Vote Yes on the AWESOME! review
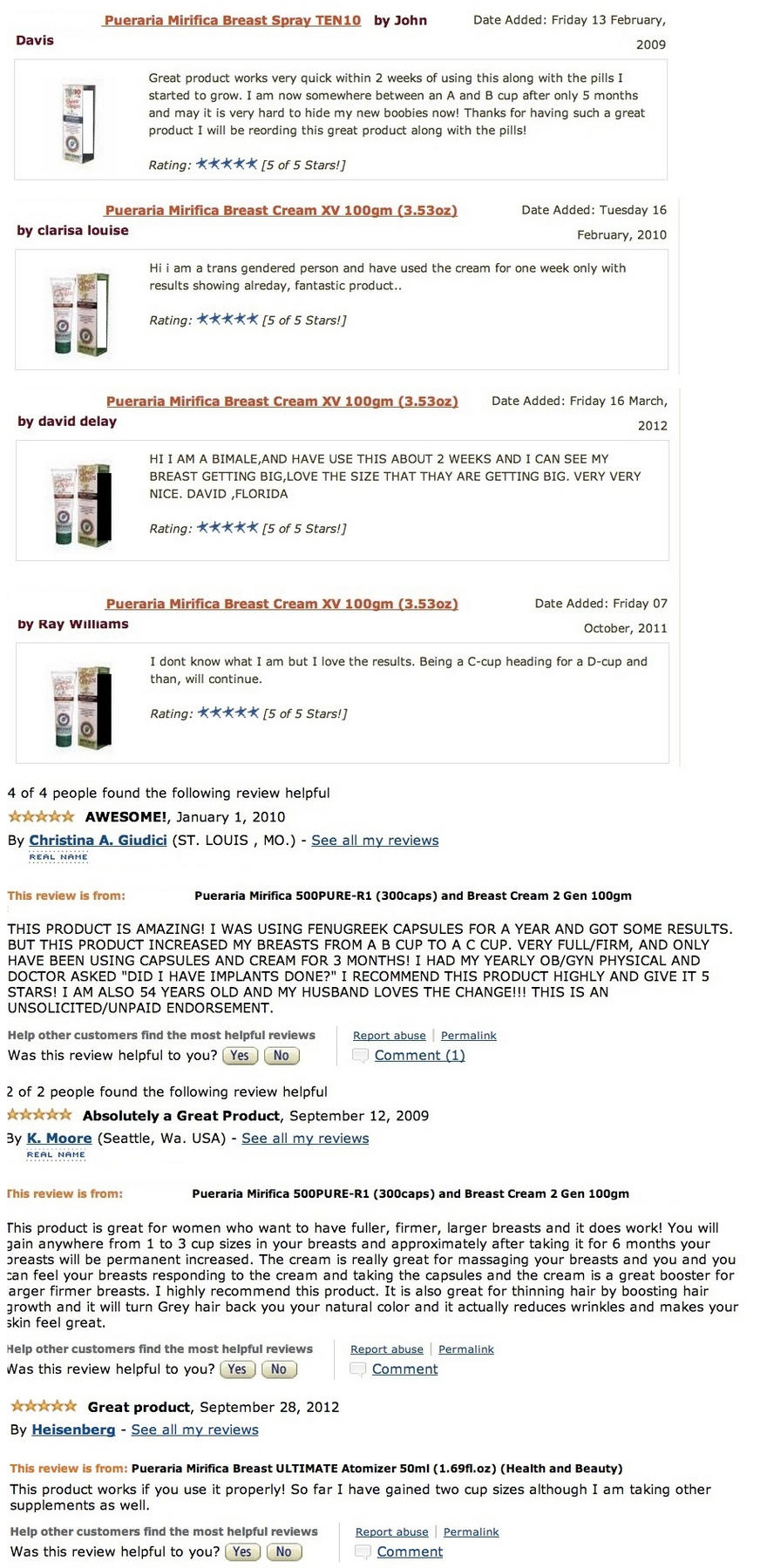 [x=240, y=1055]
